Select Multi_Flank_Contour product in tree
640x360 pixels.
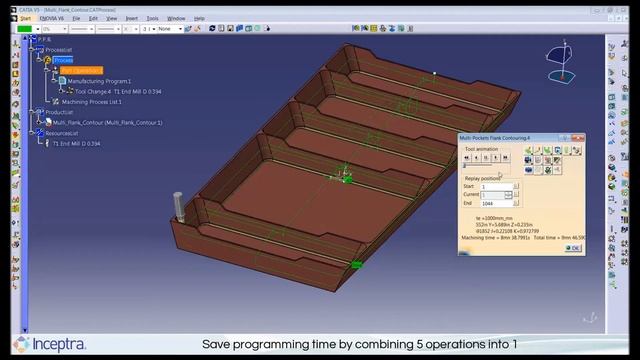click(x=108, y=122)
